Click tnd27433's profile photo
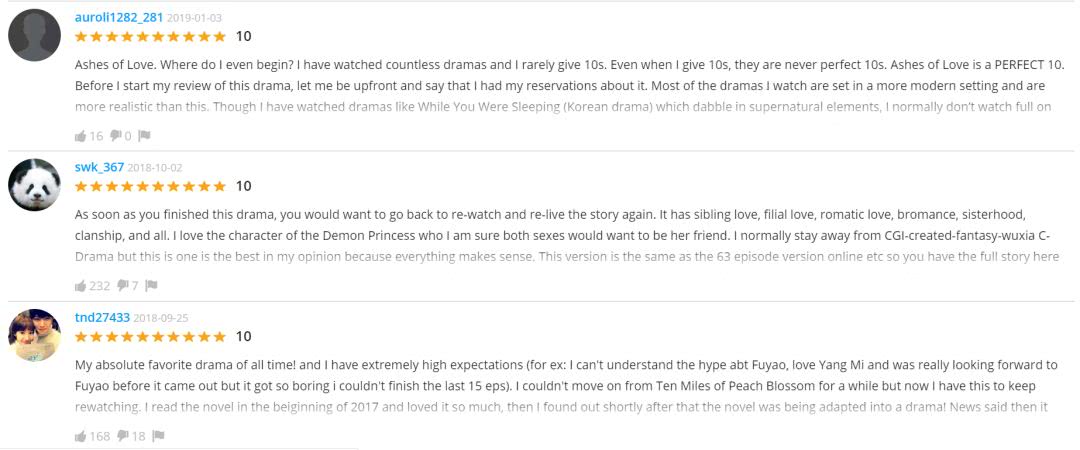Screen dimensions: 1080x450 (34, 335)
